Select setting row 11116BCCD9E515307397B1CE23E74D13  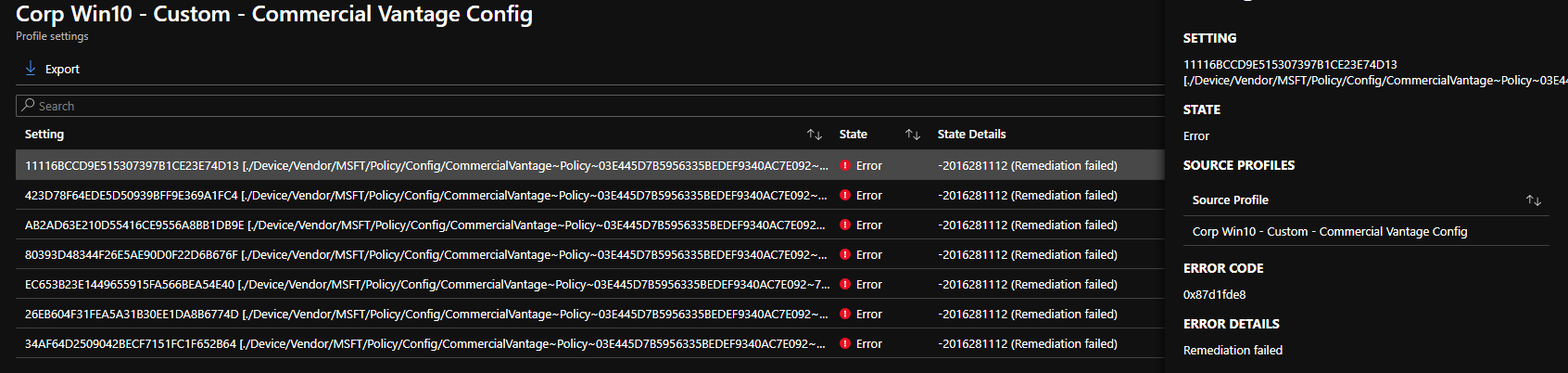(x=589, y=165)
